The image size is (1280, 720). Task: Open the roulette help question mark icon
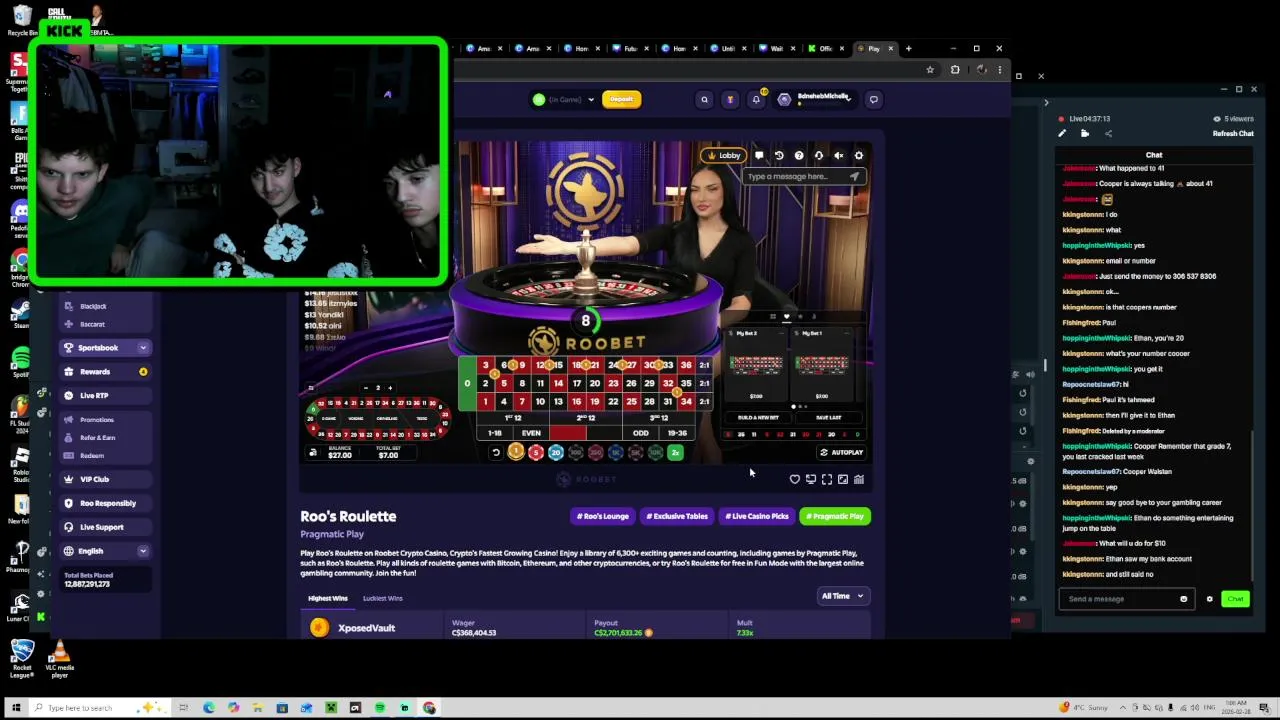pyautogui.click(x=799, y=155)
